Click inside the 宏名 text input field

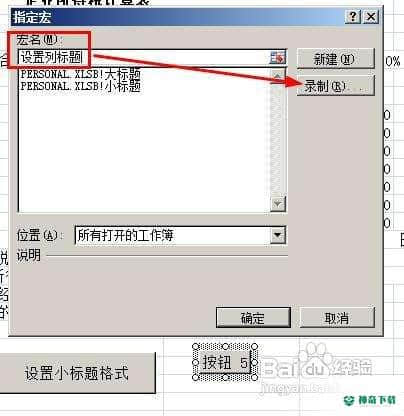(143, 58)
